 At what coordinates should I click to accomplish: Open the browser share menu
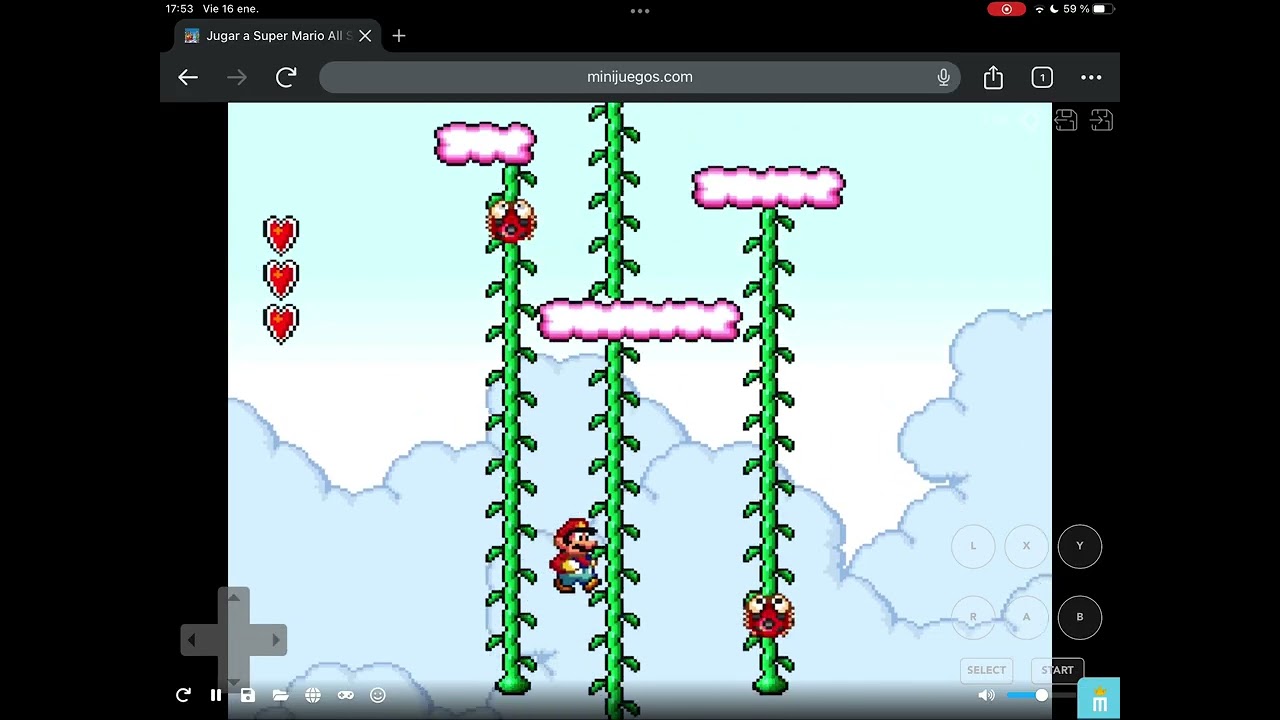(x=993, y=77)
